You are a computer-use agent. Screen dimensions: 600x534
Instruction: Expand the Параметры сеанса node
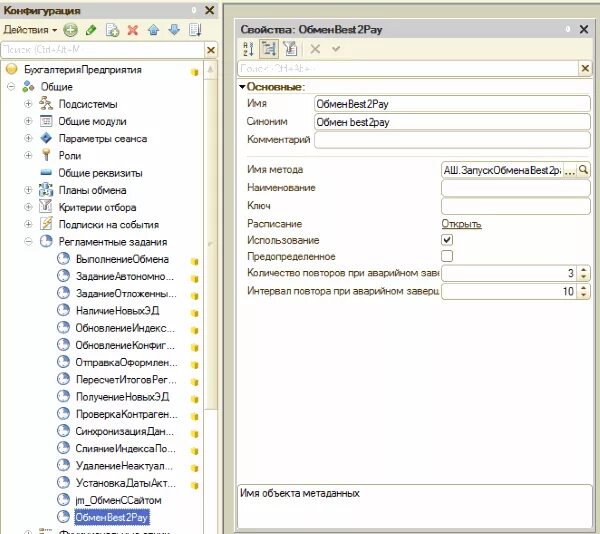(x=28, y=138)
